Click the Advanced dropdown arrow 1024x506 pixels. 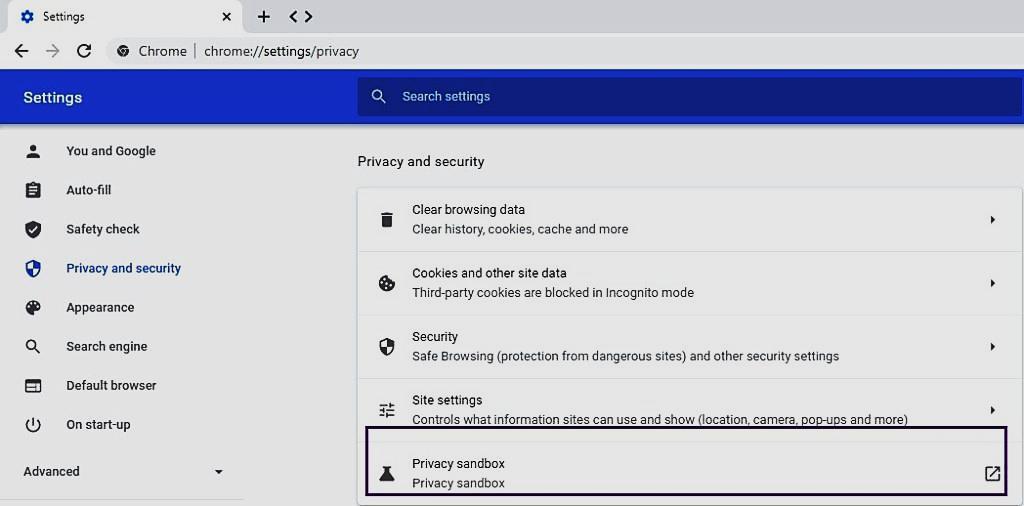(219, 471)
